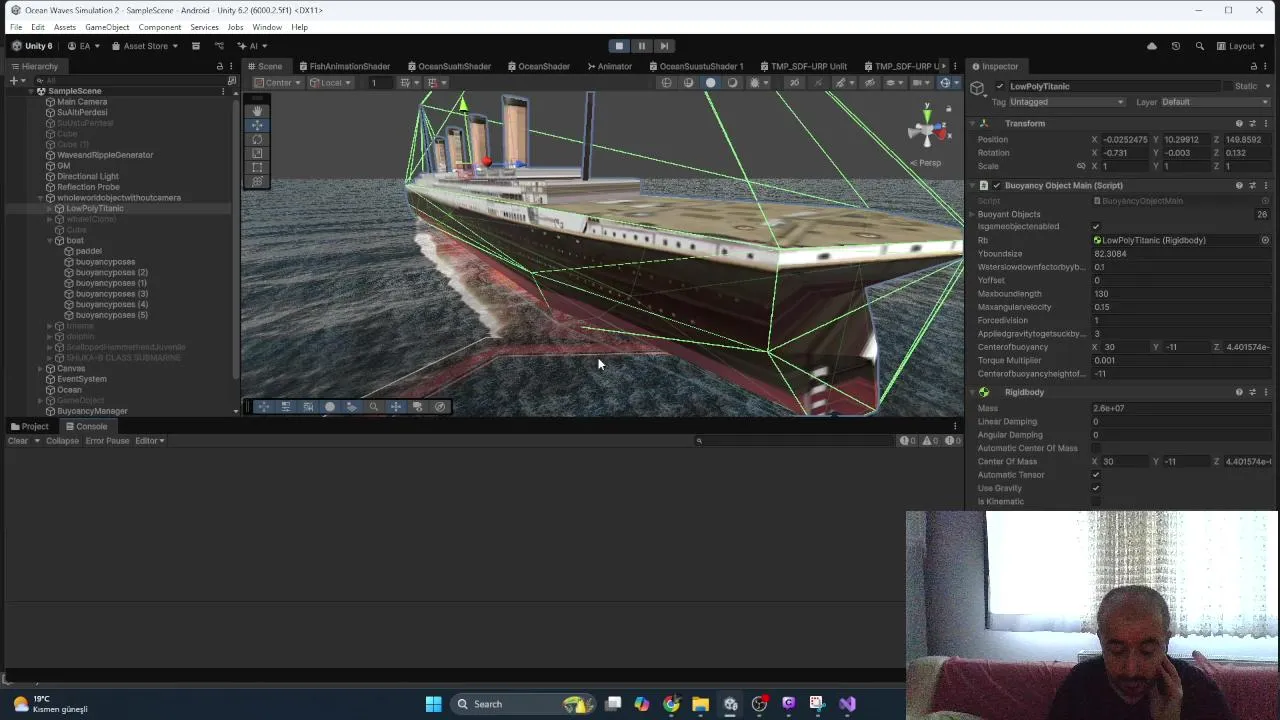This screenshot has width=1280, height=720.
Task: Enable Automatic Center Of Mass
Action: [1096, 448]
